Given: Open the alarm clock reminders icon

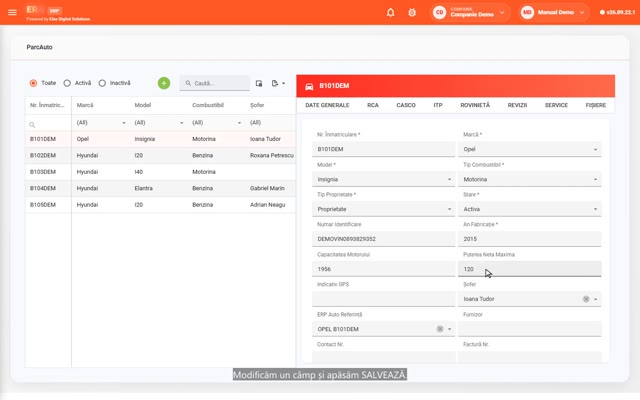Looking at the screenshot, I should point(412,12).
